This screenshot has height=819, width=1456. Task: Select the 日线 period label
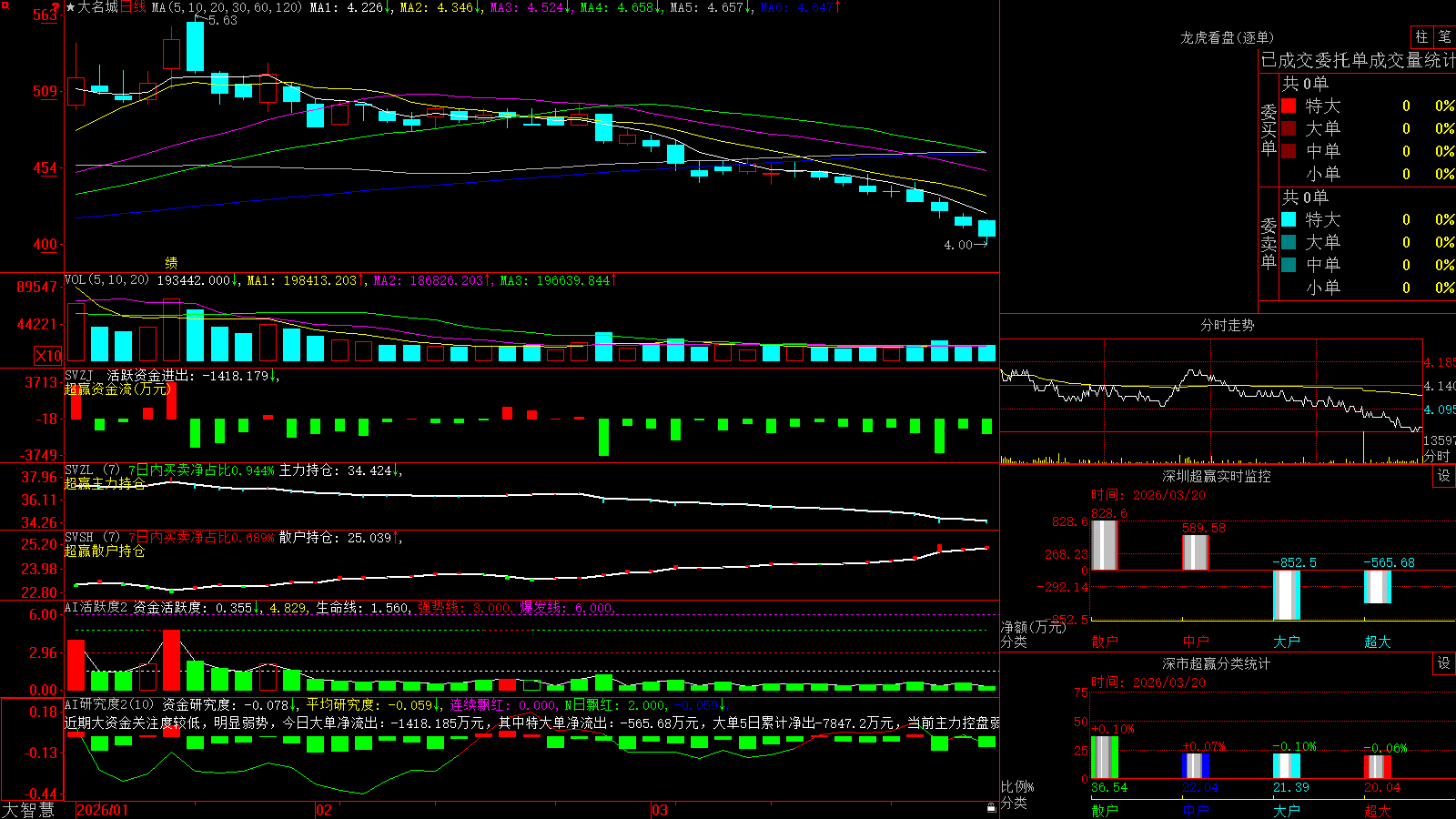(133, 7)
